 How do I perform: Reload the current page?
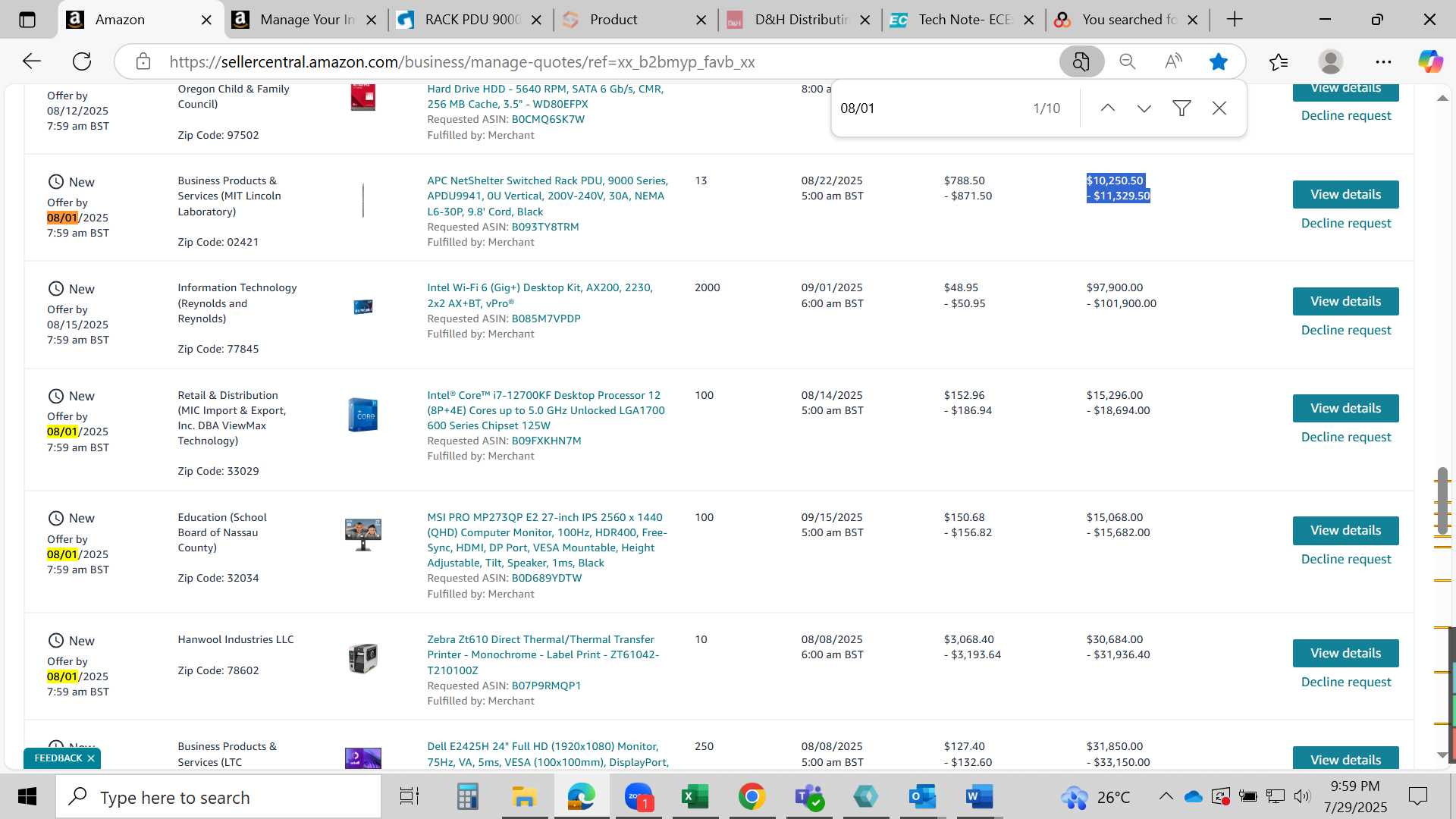[82, 61]
